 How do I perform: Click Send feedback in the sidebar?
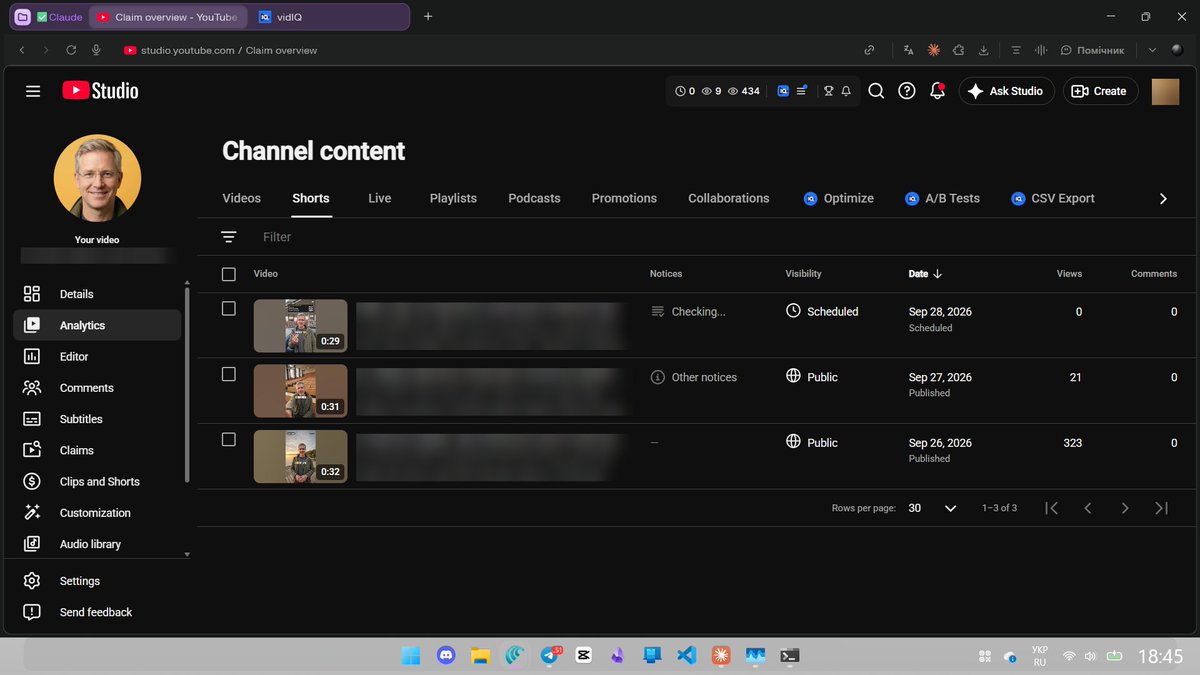click(x=97, y=612)
